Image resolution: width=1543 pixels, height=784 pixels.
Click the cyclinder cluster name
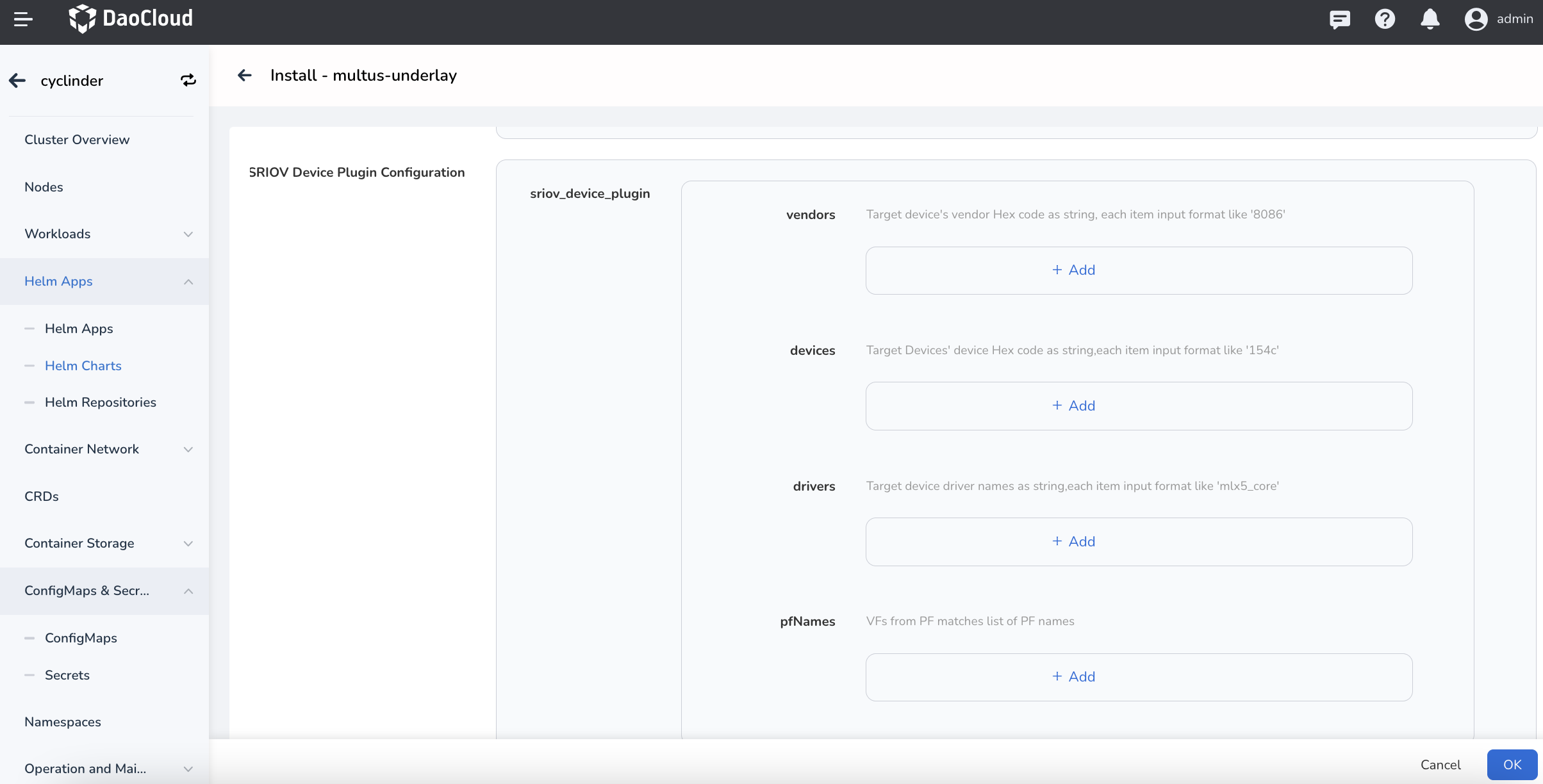click(72, 81)
